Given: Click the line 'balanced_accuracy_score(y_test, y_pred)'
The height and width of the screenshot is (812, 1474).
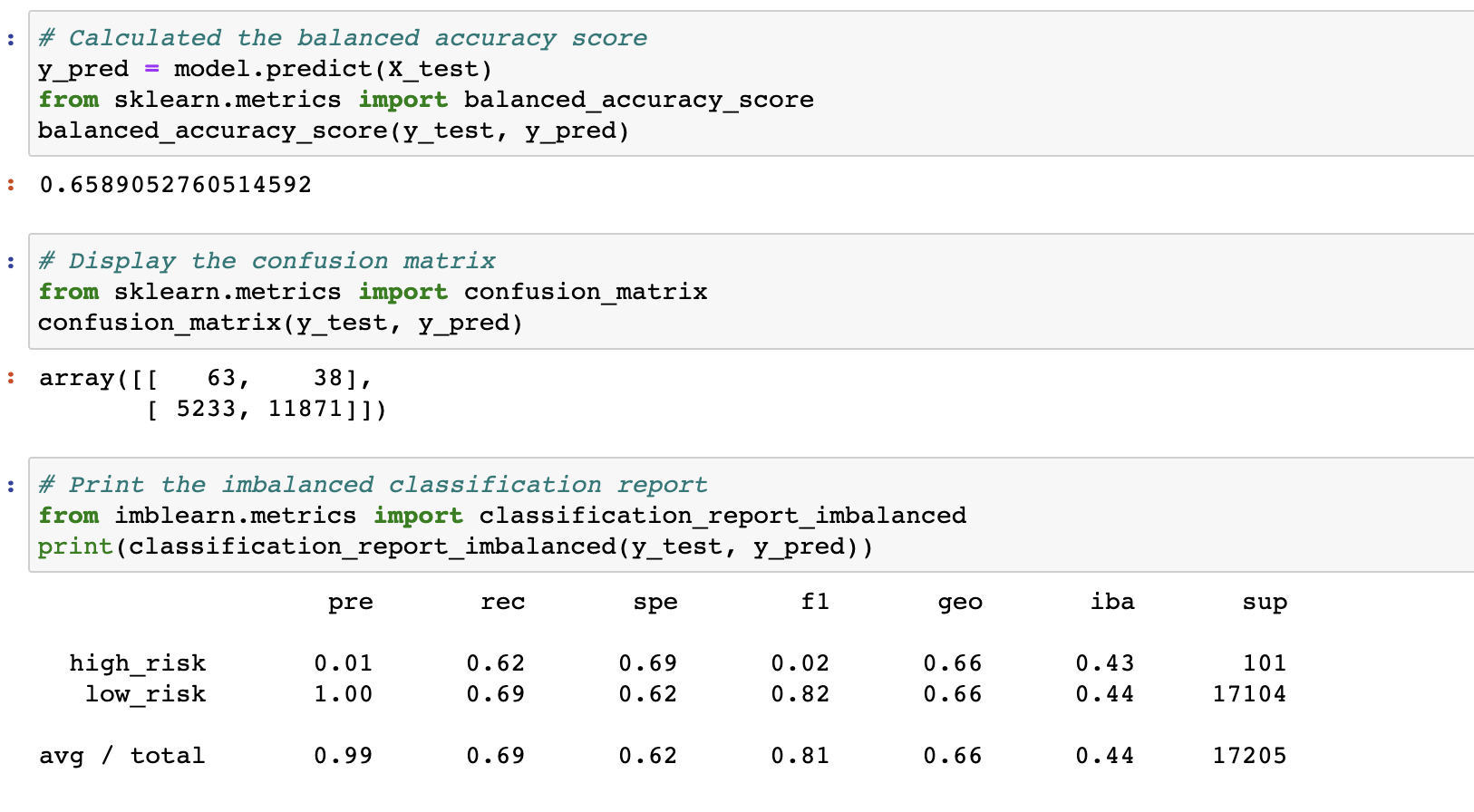Looking at the screenshot, I should pyautogui.click(x=334, y=130).
